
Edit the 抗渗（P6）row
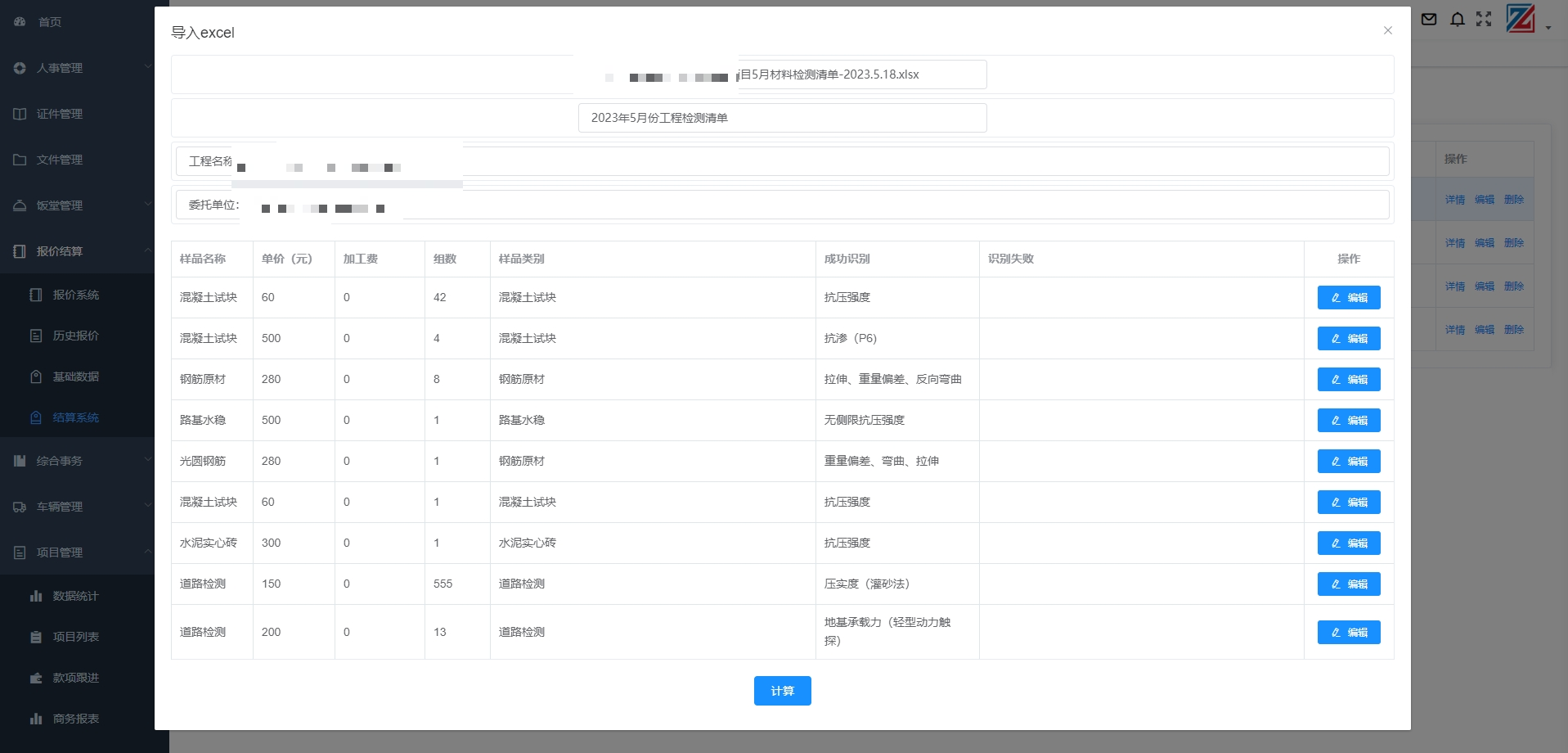point(1349,339)
